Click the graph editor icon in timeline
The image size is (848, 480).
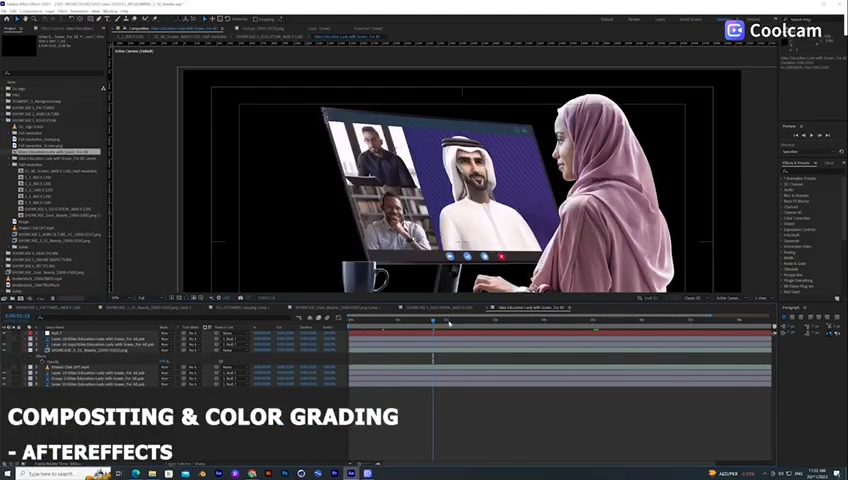(x=339, y=318)
